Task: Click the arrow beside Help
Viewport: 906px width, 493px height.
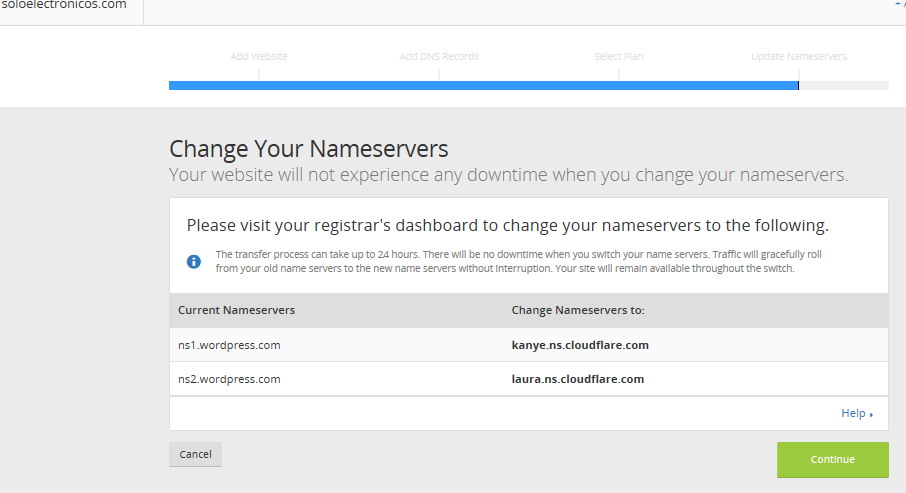Action: 871,414
